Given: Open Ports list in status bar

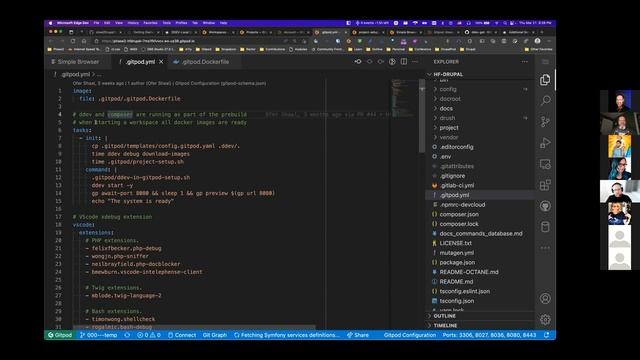Looking at the screenshot, I should pyautogui.click(x=489, y=335).
